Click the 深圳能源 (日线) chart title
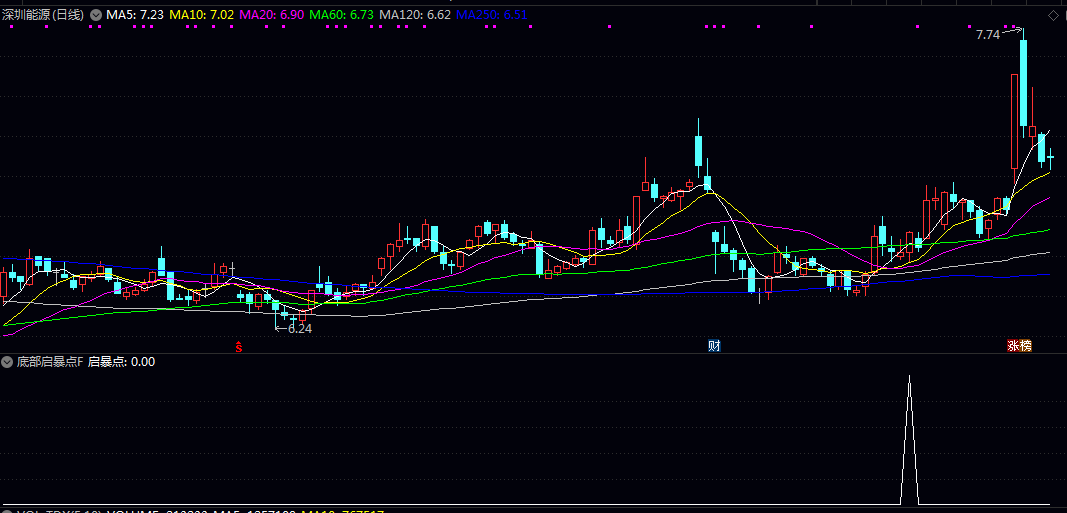Screen dimensions: 1067x513 click(43, 15)
